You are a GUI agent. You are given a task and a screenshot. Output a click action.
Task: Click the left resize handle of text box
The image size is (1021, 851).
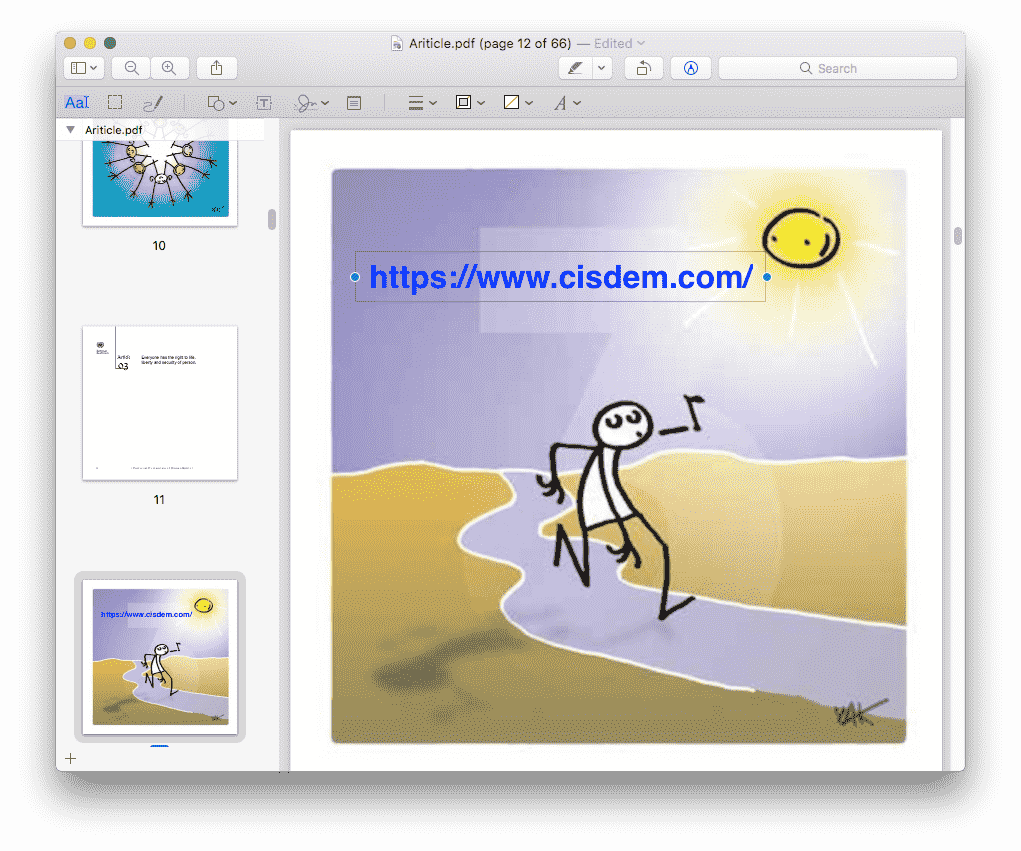tap(355, 277)
